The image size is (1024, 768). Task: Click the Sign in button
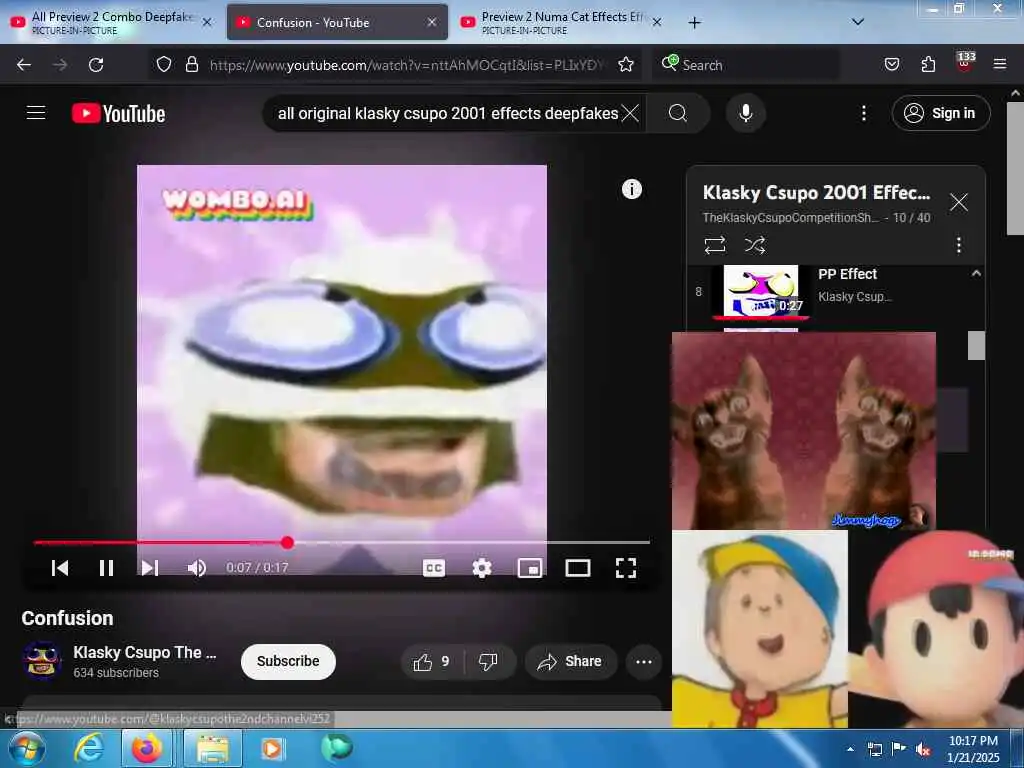940,114
